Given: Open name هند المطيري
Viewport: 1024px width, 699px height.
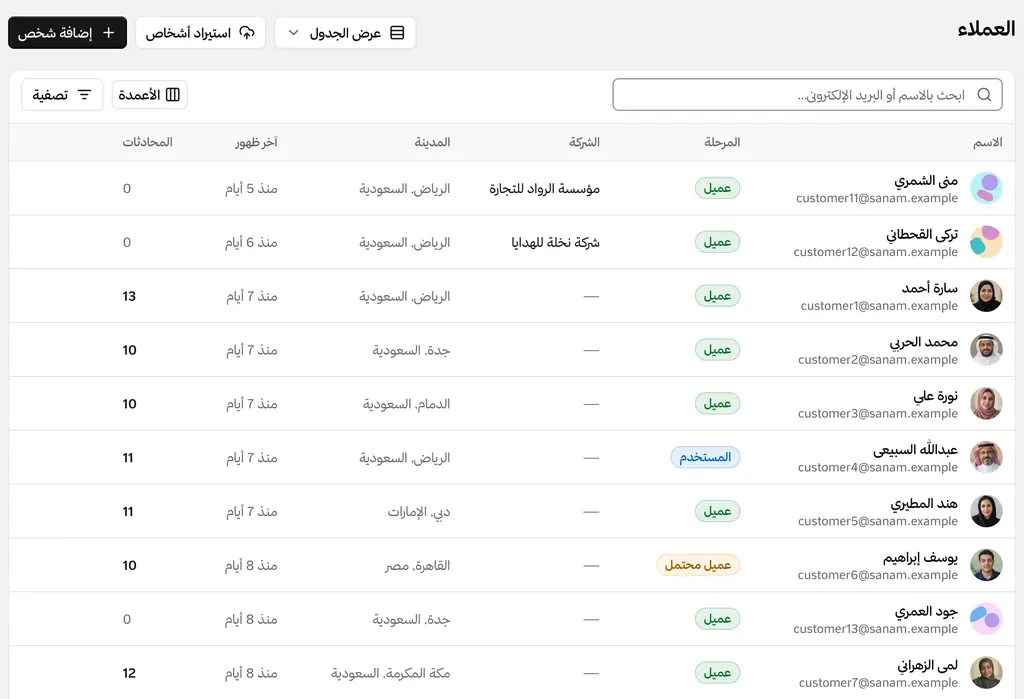Looking at the screenshot, I should pyautogui.click(x=924, y=504).
